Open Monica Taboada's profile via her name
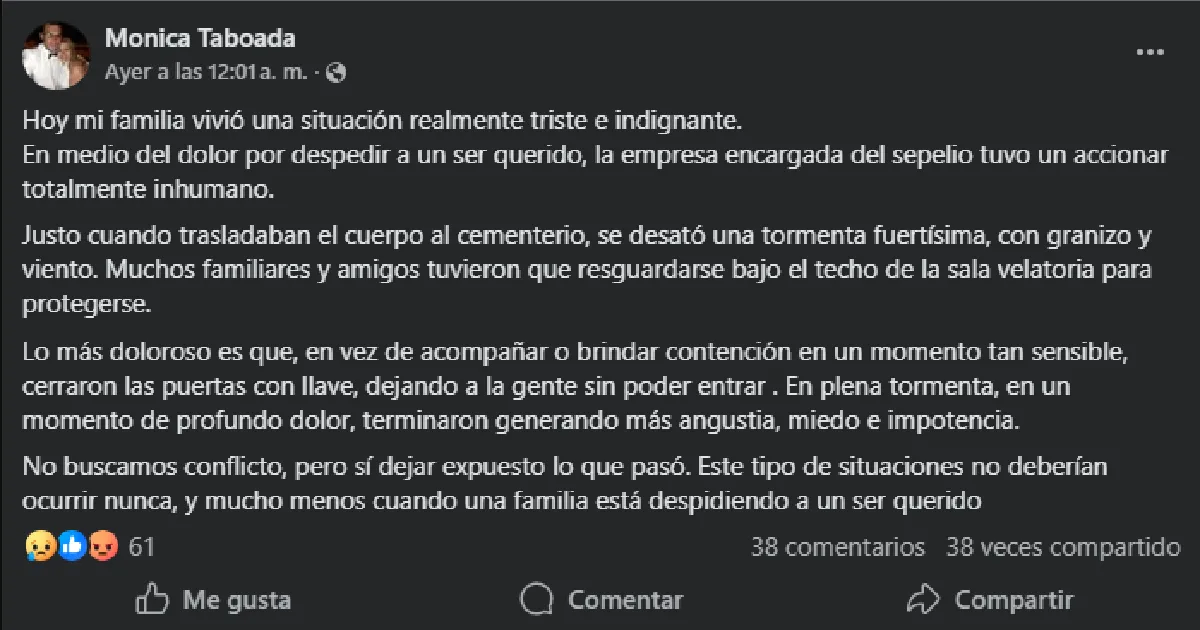Image resolution: width=1200 pixels, height=630 pixels. 199,38
